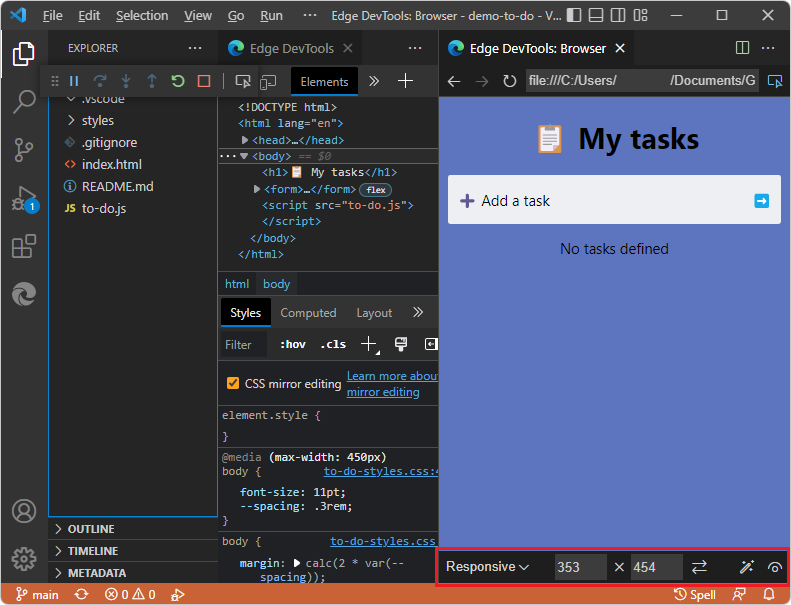The height and width of the screenshot is (605, 791).
Task: Expand the styles folder
Action: 97,120
